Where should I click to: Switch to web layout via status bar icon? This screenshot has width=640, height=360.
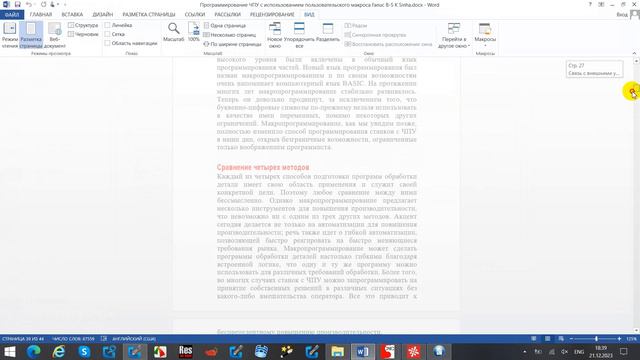pos(561,339)
